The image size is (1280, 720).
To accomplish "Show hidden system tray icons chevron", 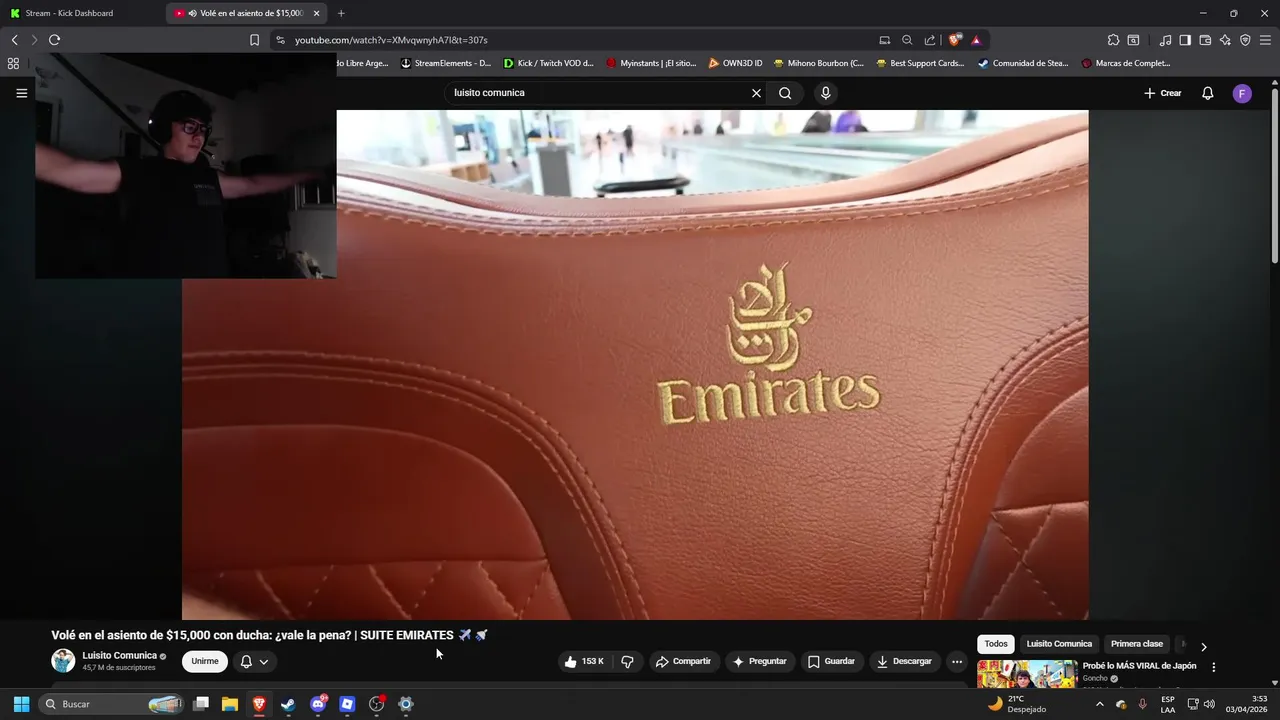I will coord(1100,704).
